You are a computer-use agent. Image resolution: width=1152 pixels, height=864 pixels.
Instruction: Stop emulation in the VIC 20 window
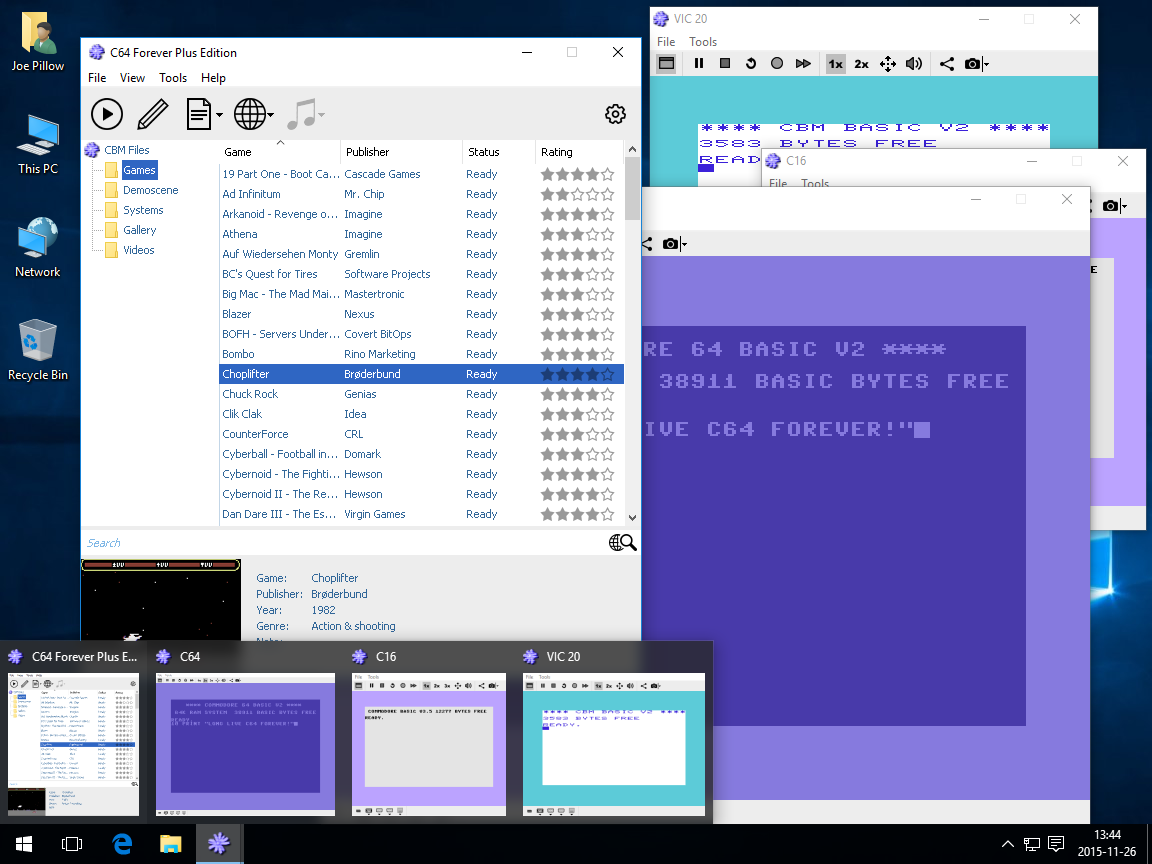724,64
